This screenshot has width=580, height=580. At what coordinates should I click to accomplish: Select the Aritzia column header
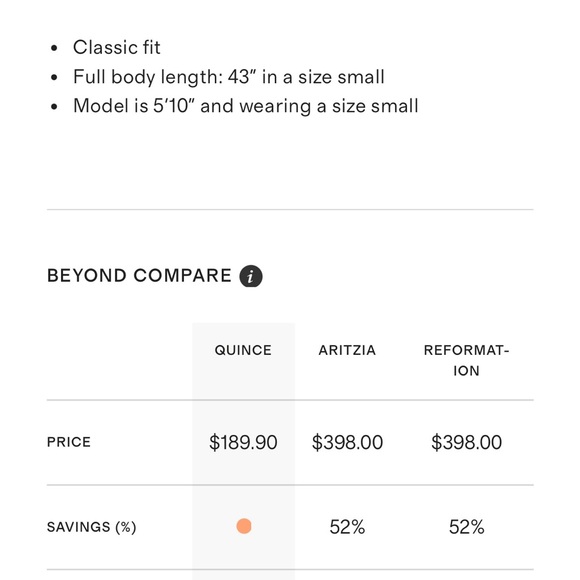click(x=347, y=350)
